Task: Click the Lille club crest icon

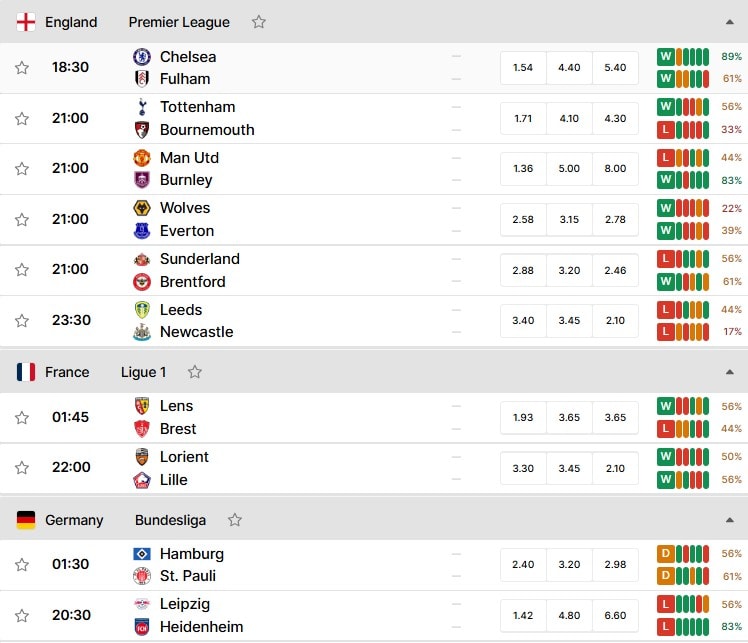Action: click(x=142, y=480)
